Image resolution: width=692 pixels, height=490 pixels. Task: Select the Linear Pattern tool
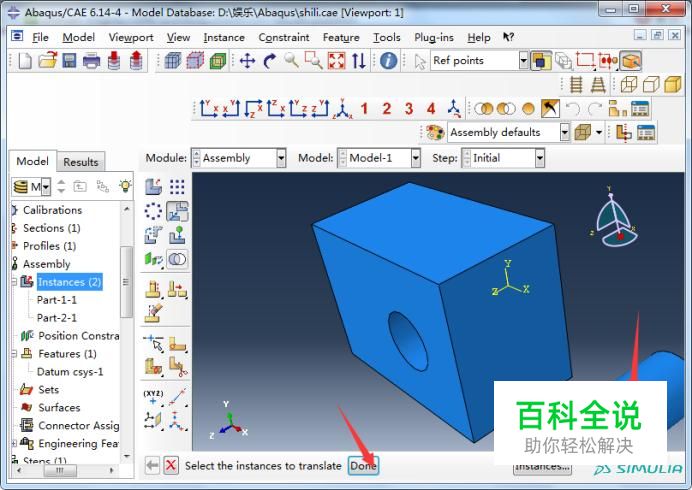(x=177, y=187)
